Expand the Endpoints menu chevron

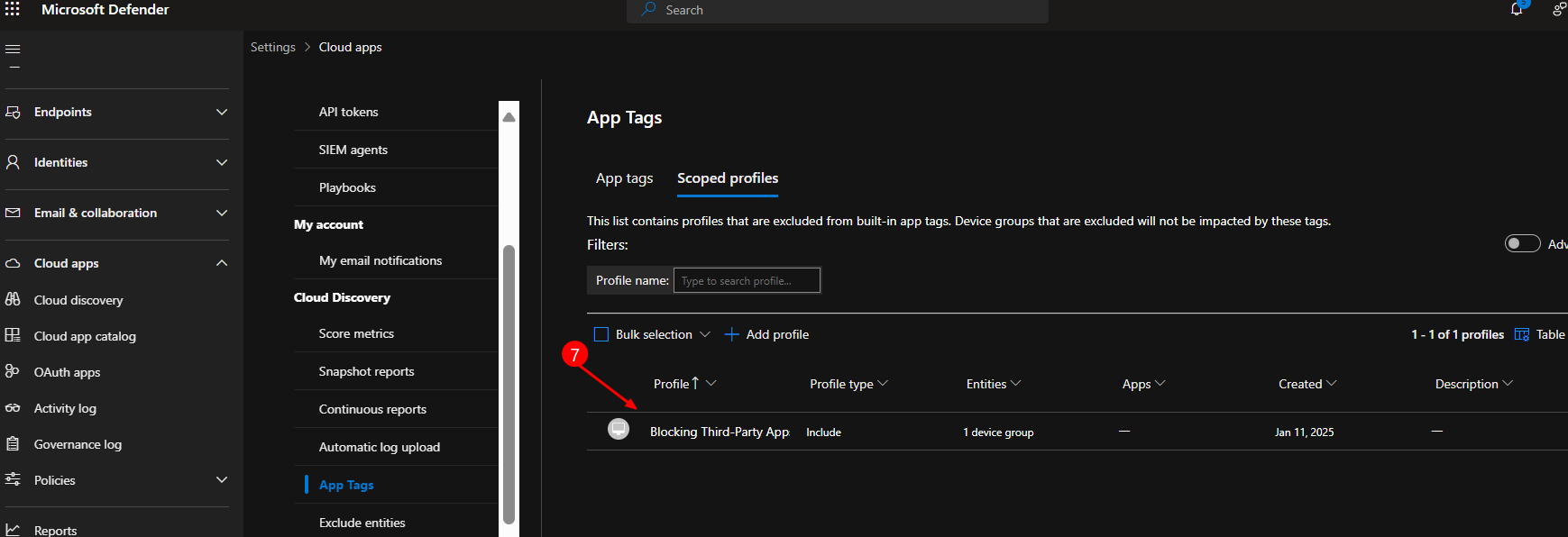coord(222,112)
